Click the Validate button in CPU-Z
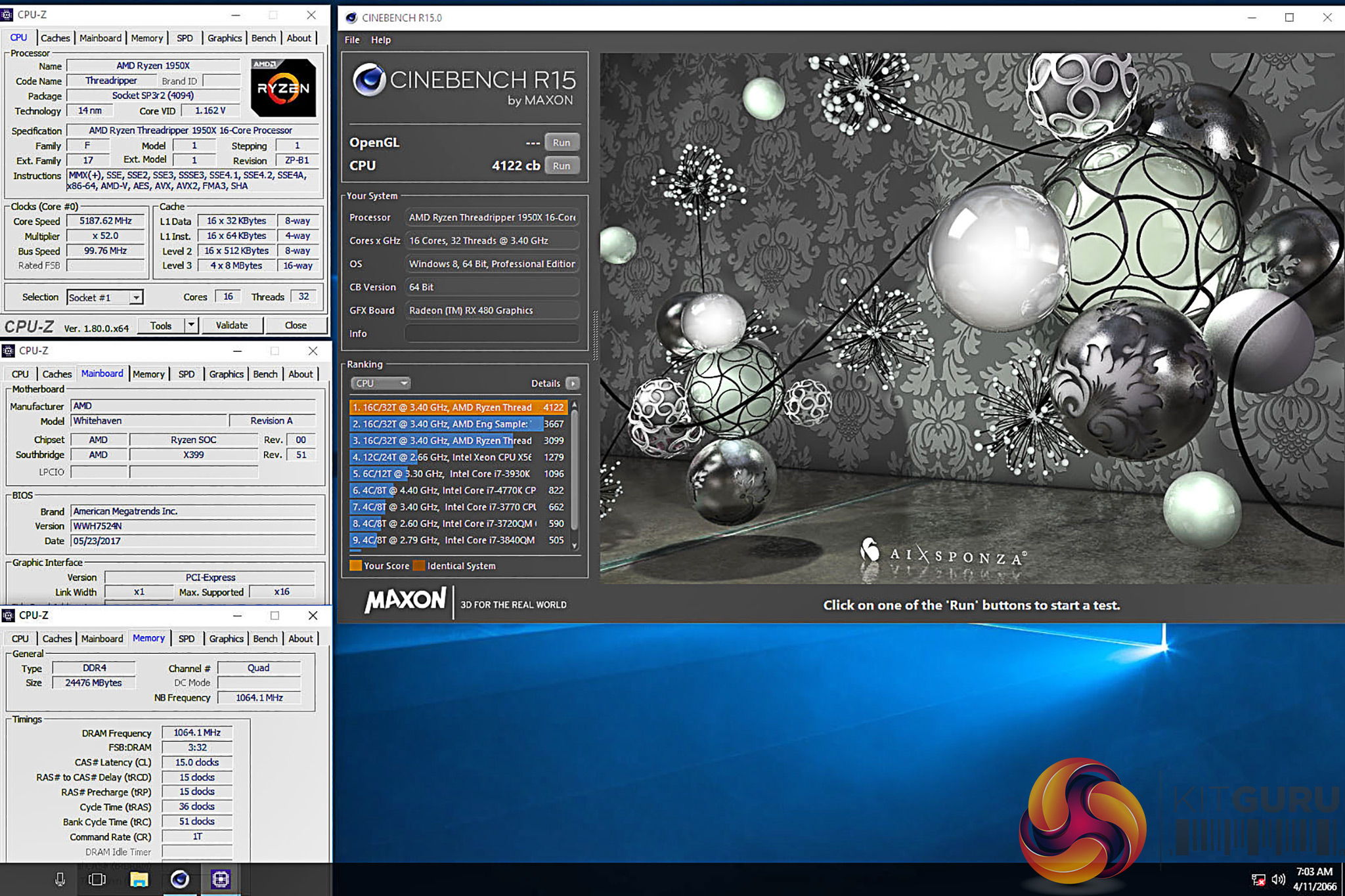 (x=232, y=326)
